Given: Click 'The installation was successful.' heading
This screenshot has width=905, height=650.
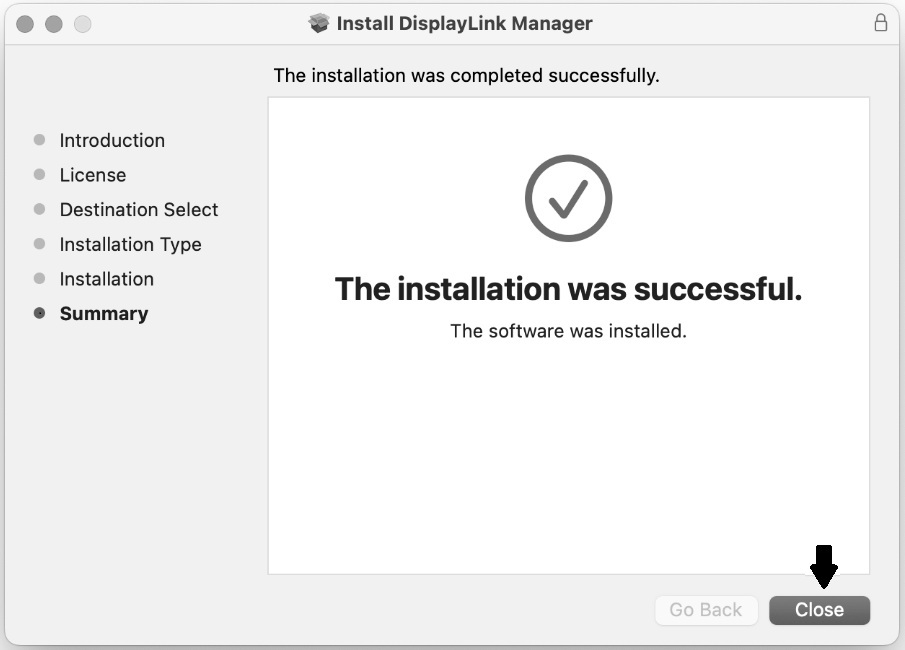Looking at the screenshot, I should [x=569, y=289].
